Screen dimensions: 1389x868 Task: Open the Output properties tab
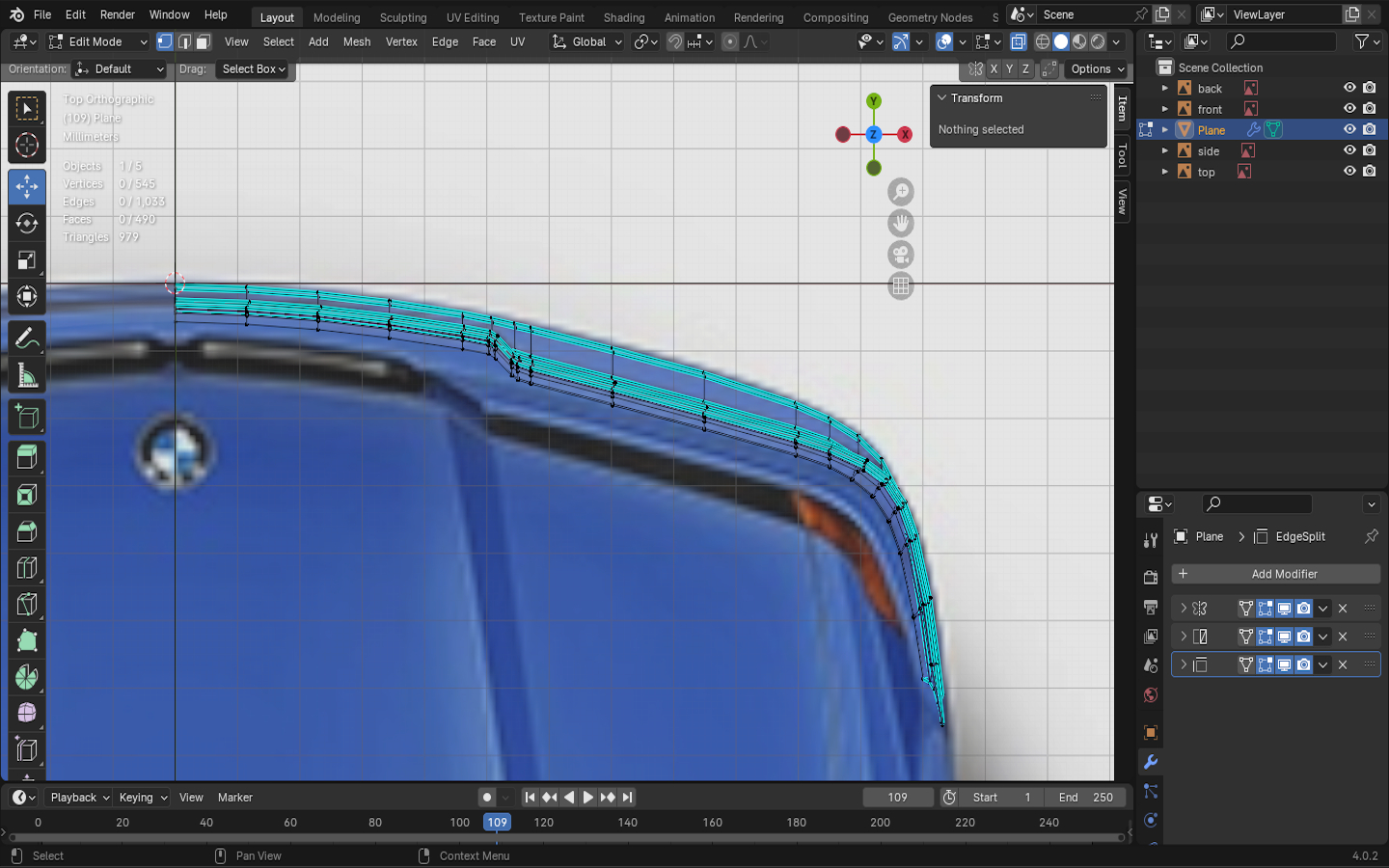pos(1150,607)
